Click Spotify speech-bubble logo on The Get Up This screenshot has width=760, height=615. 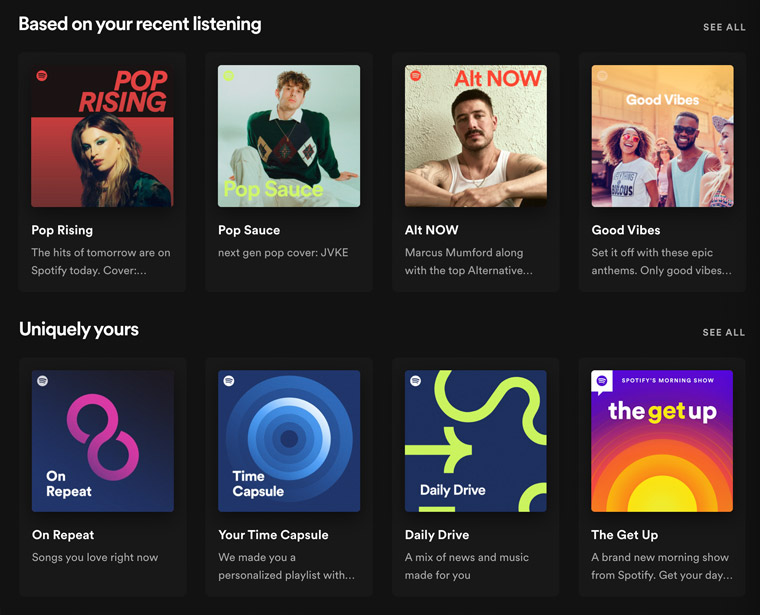tap(602, 382)
